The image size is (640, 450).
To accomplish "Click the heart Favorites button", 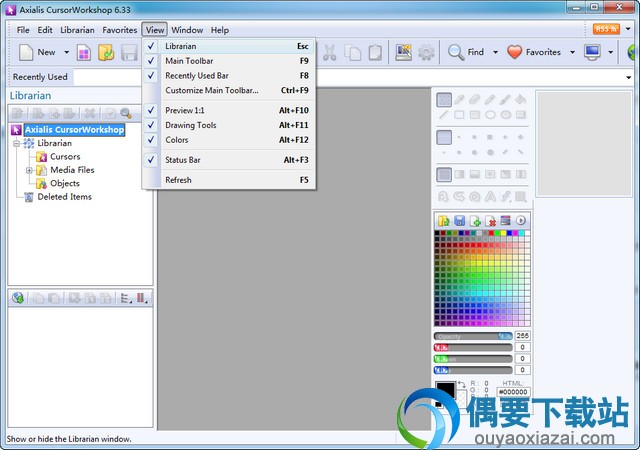I will (x=534, y=52).
